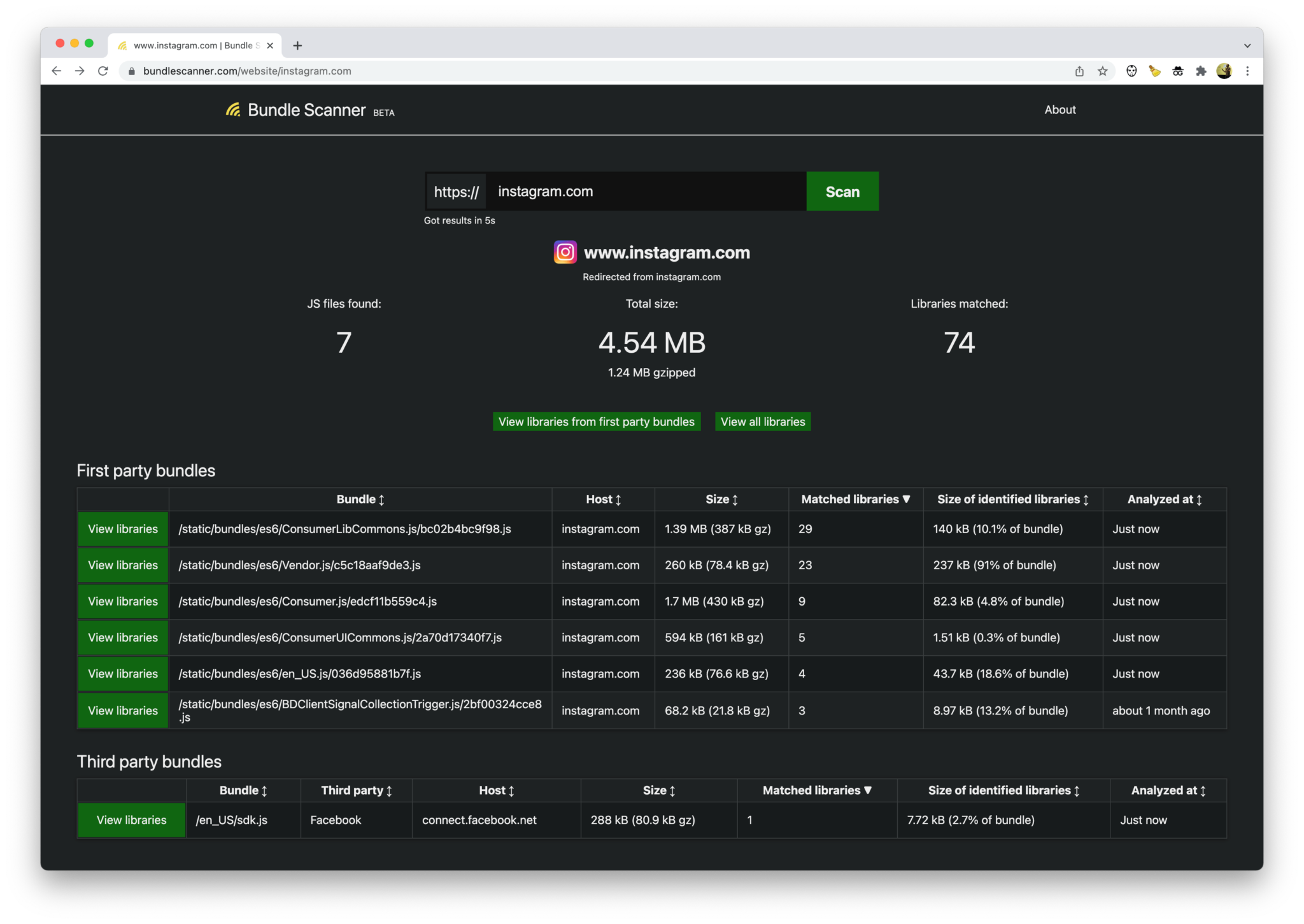Screen dimensions: 1304x924
Task: Open the OG incognito extension
Action: pyautogui.click(x=1177, y=71)
